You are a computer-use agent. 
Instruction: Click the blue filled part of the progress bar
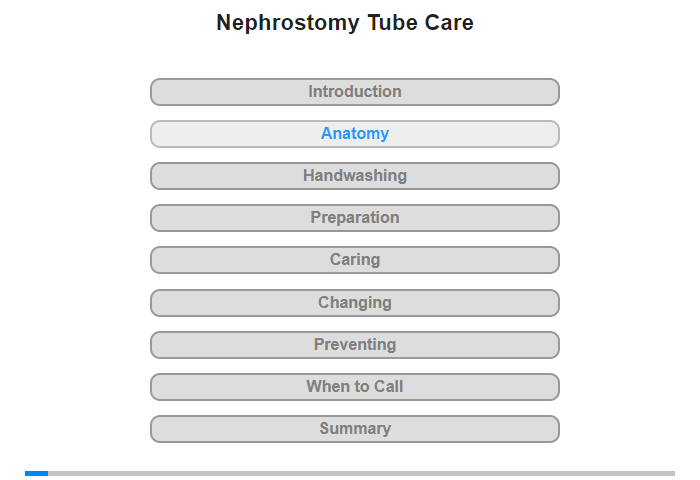pos(37,473)
